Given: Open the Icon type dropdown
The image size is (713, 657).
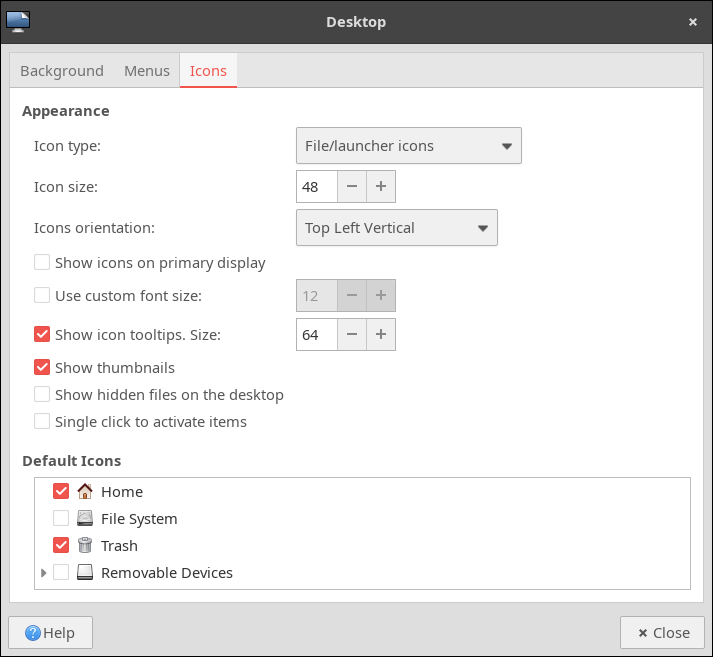Looking at the screenshot, I should 409,146.
